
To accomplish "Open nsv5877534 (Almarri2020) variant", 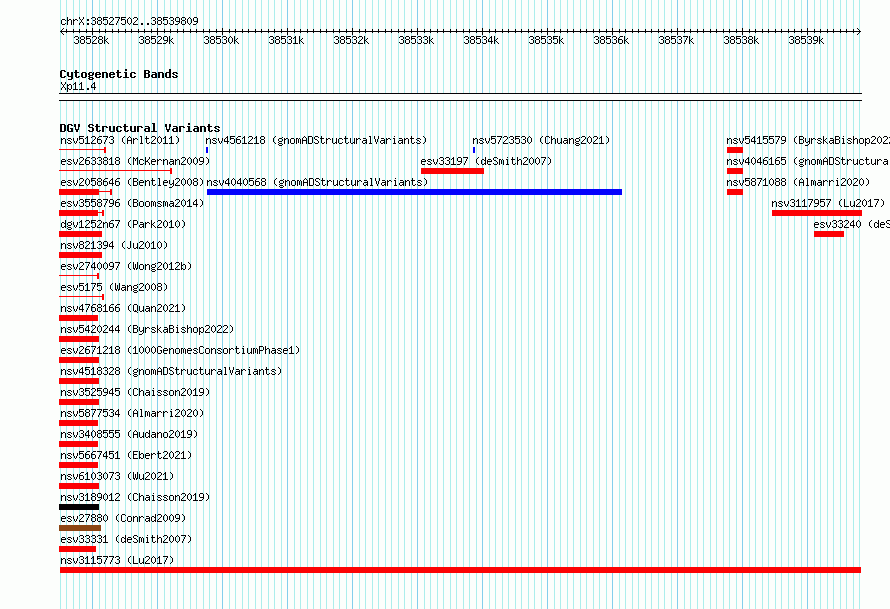I will pos(132,413).
